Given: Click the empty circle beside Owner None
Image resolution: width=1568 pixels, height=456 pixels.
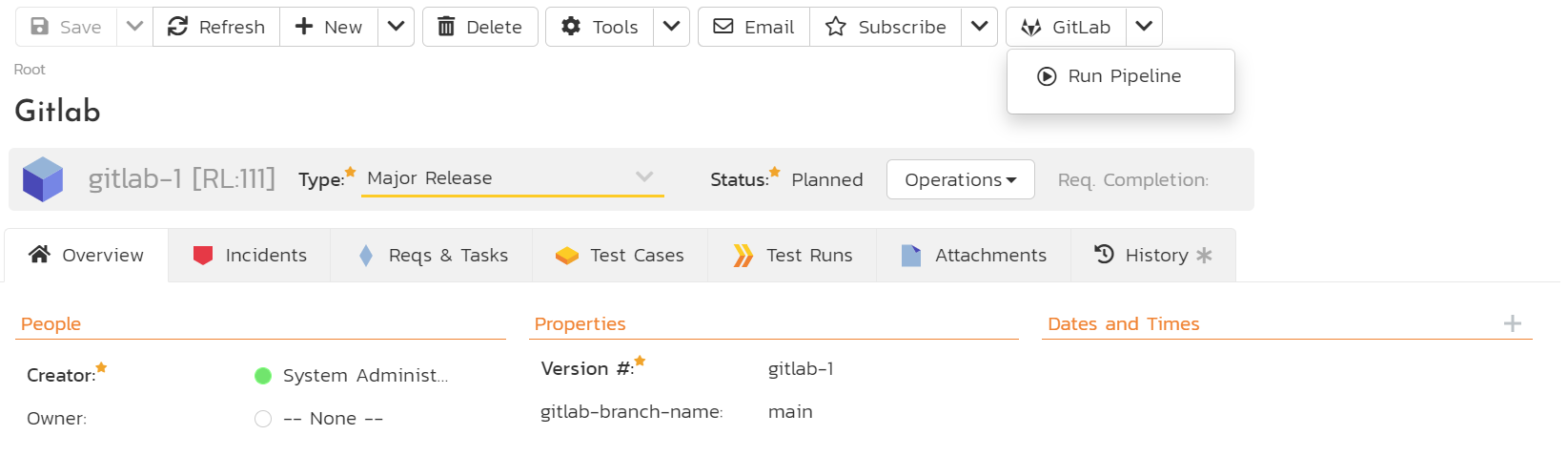Looking at the screenshot, I should click(x=263, y=419).
